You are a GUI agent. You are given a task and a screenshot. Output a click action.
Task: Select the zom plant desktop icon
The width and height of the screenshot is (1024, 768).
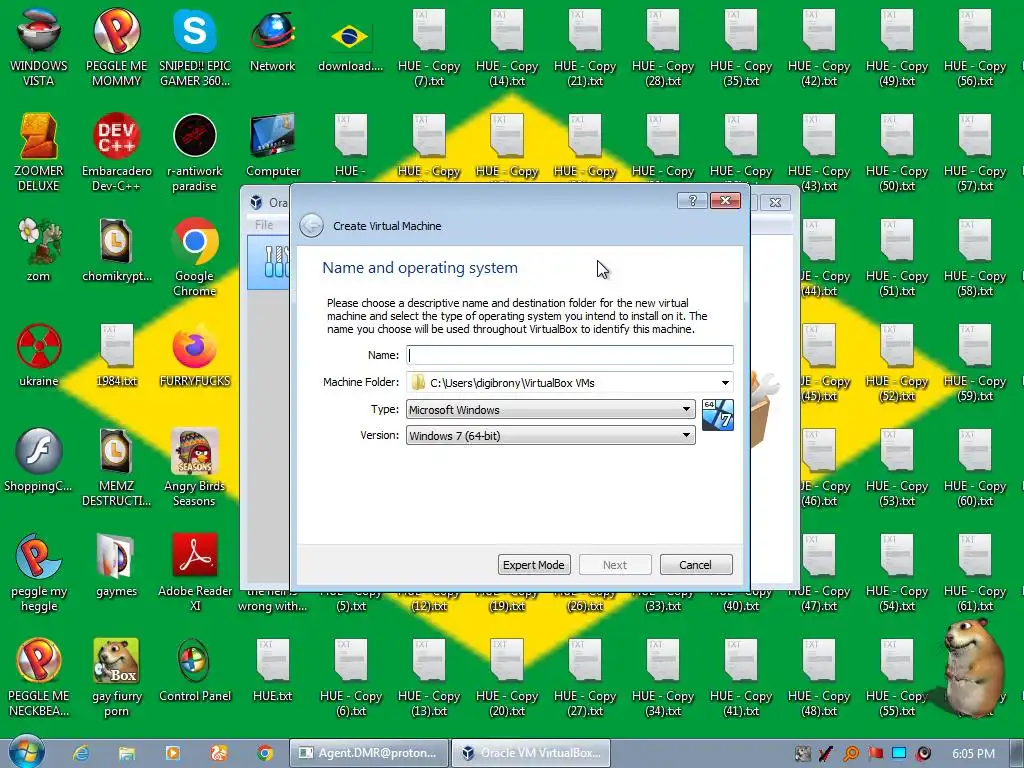click(39, 250)
